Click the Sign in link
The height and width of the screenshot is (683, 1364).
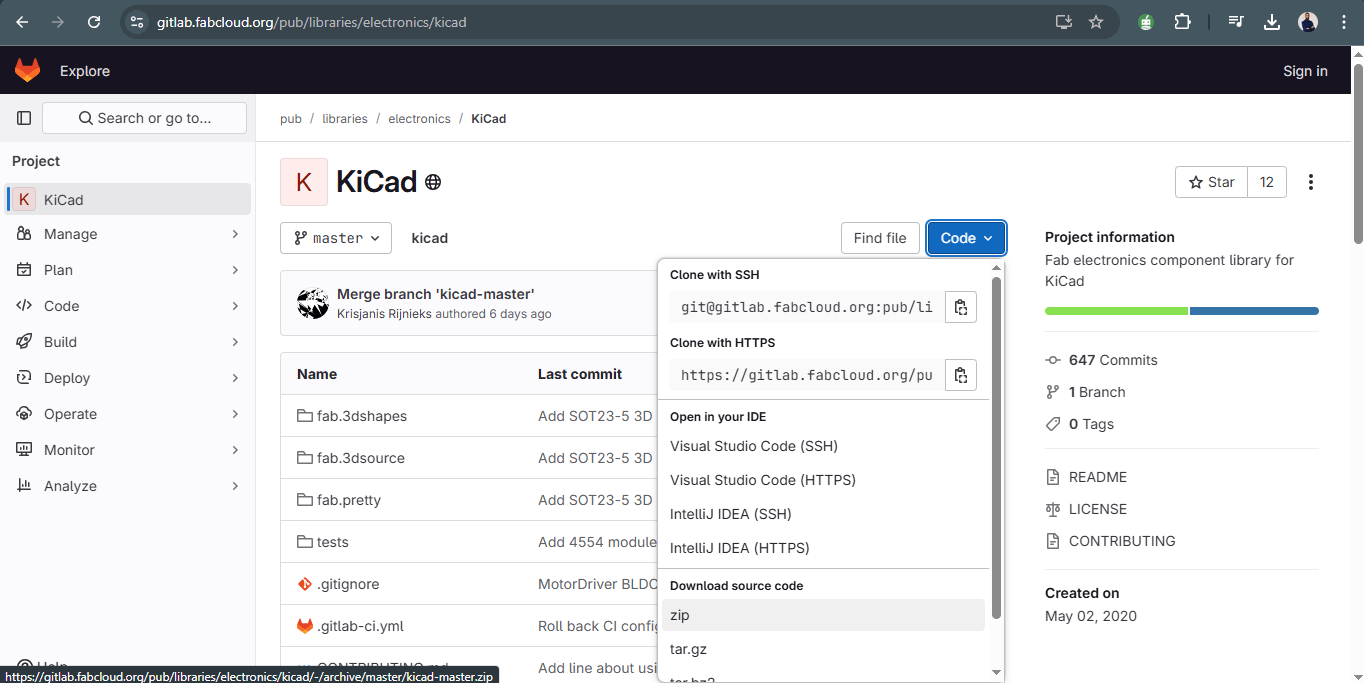point(1305,71)
